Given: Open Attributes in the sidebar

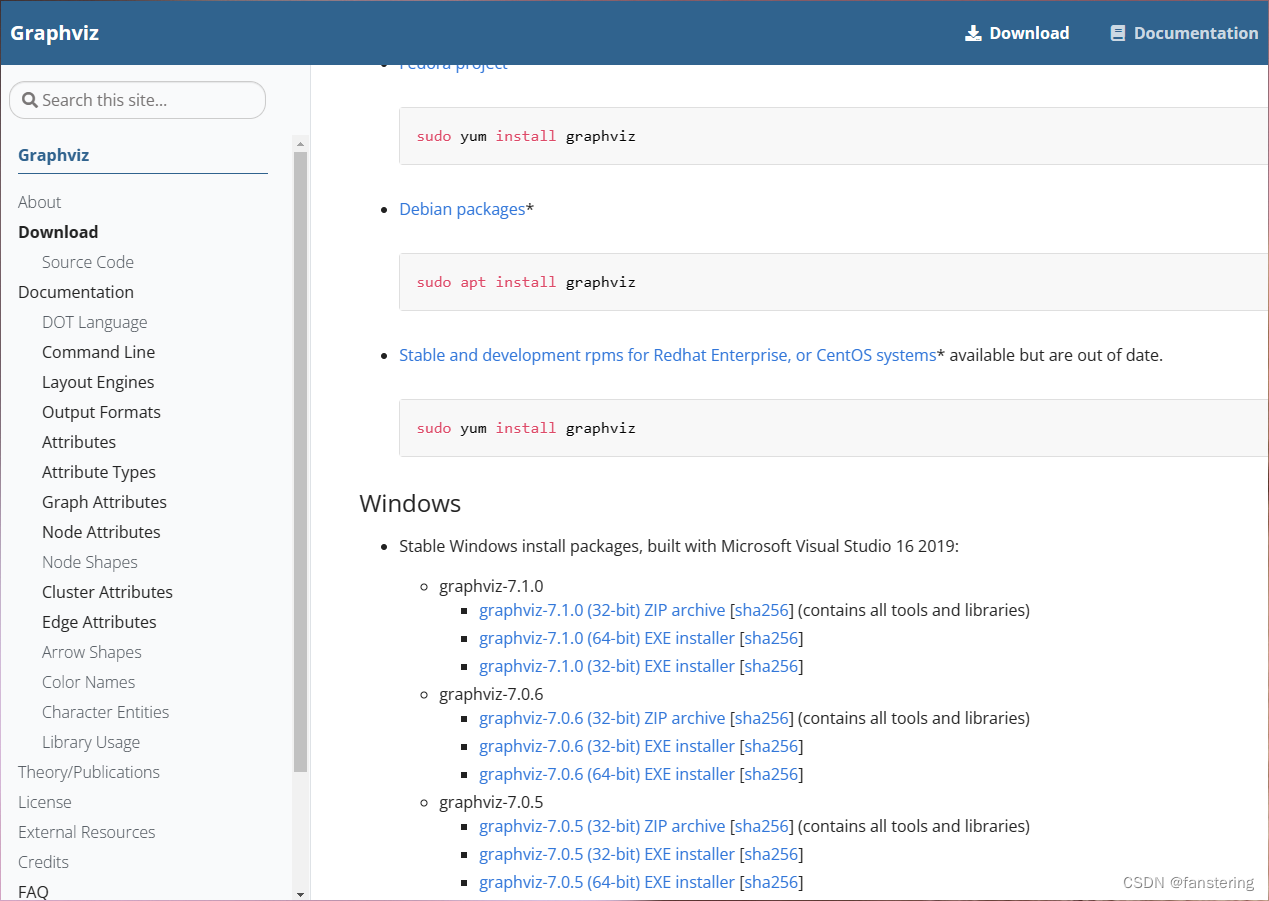Looking at the screenshot, I should click(x=79, y=442).
